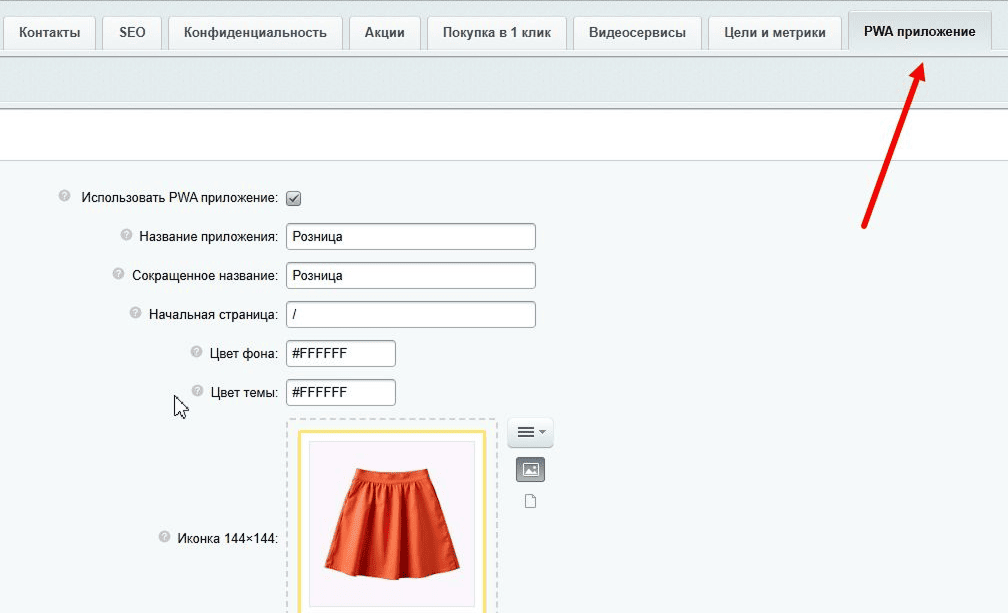Click help icon beside Название приложения

[x=126, y=235]
